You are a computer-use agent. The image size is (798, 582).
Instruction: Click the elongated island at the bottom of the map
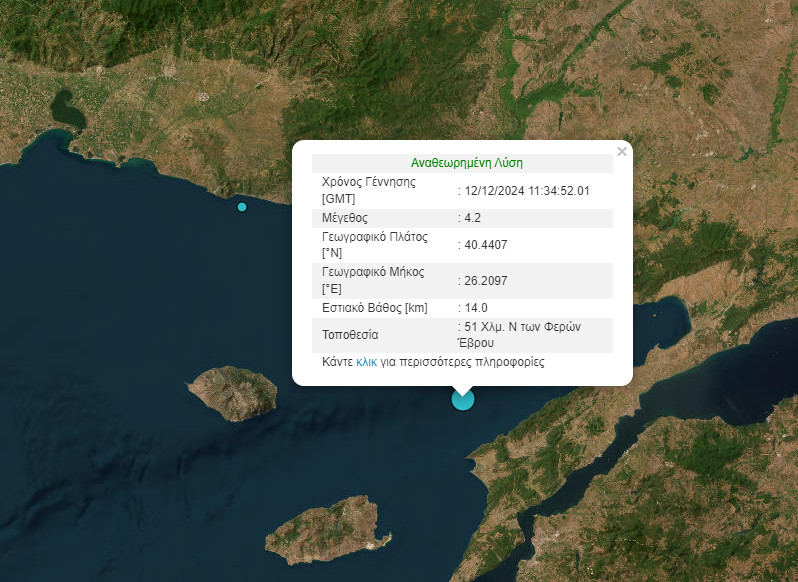pyautogui.click(x=327, y=530)
